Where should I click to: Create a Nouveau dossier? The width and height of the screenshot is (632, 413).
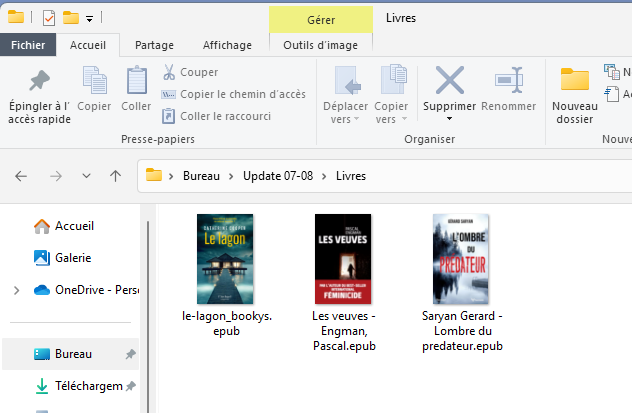tap(575, 96)
